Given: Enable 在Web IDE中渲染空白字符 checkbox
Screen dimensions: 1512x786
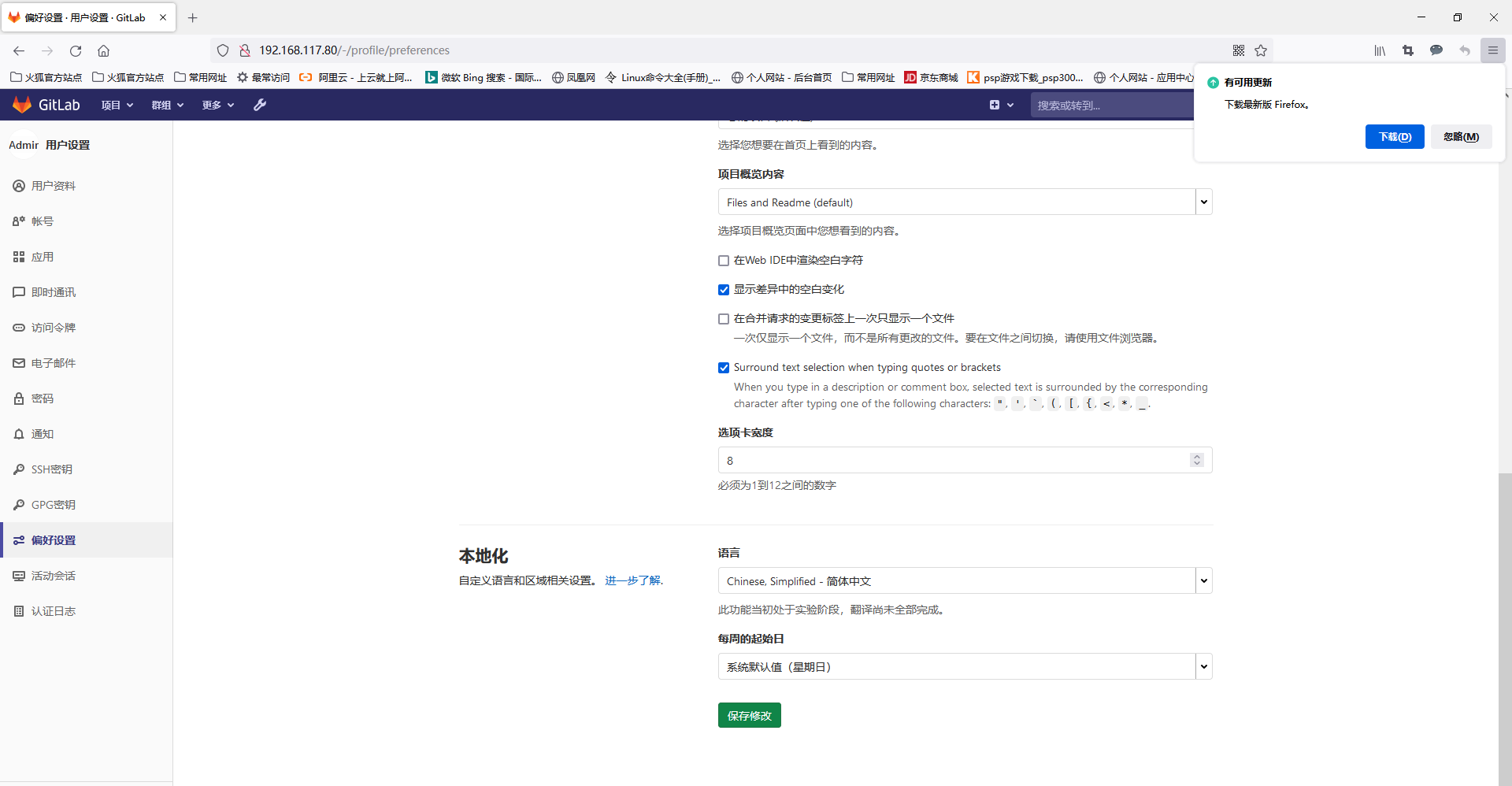Looking at the screenshot, I should 724,261.
